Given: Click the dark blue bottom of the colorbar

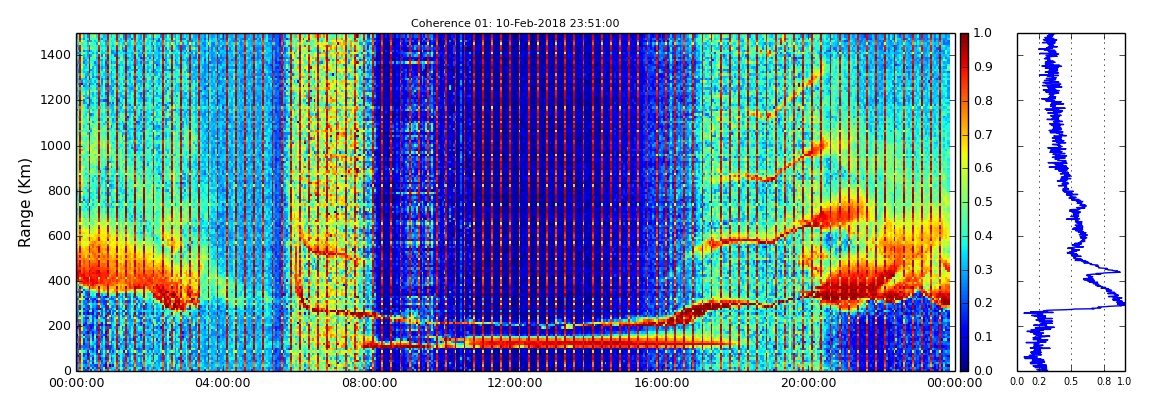Looking at the screenshot, I should point(964,362).
